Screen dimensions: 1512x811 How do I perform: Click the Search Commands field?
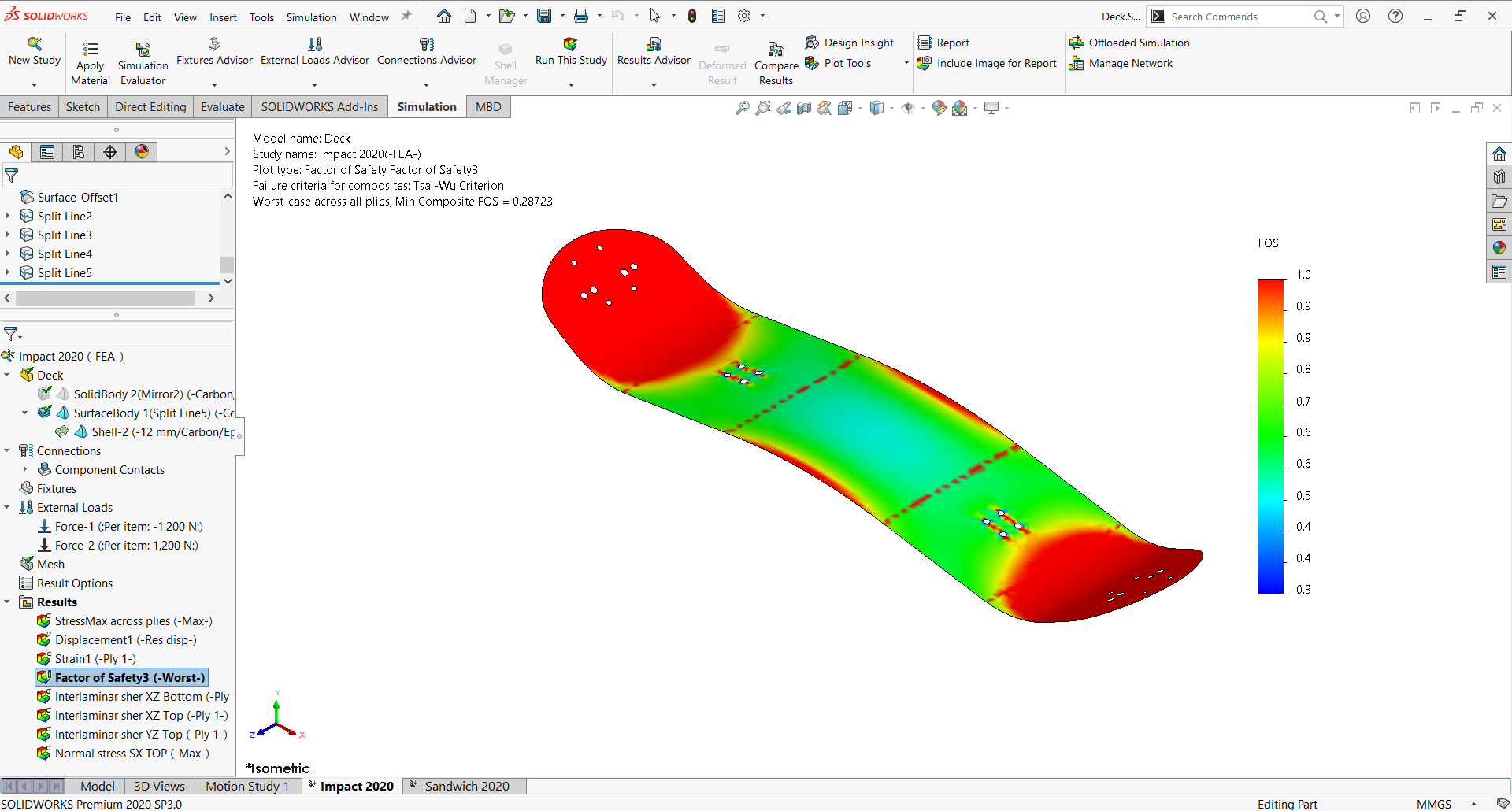pyautogui.click(x=1239, y=17)
